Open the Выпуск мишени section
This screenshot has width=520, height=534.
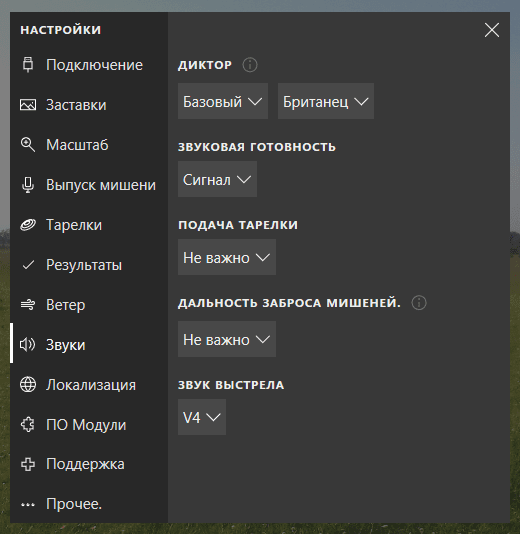click(101, 185)
